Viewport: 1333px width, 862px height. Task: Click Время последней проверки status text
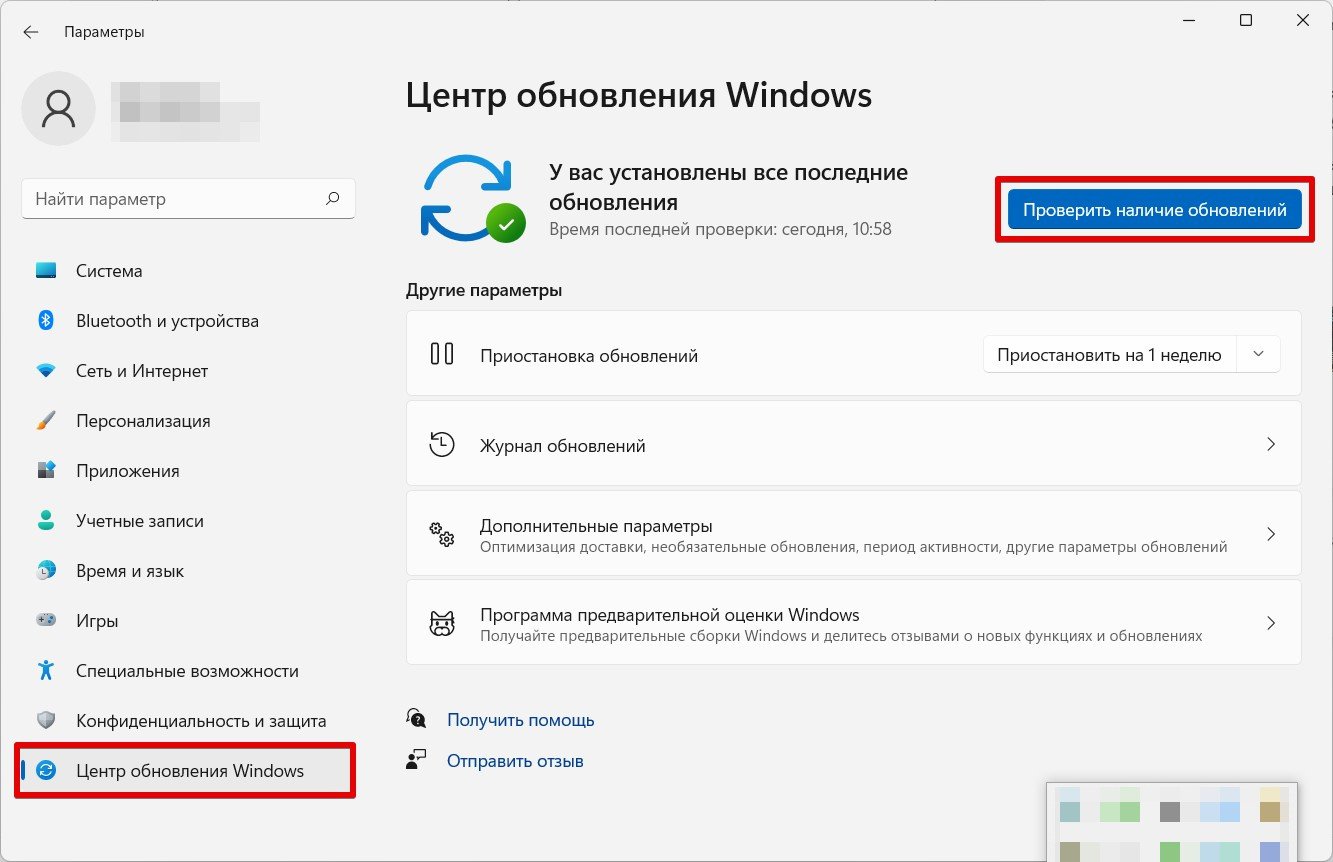720,229
